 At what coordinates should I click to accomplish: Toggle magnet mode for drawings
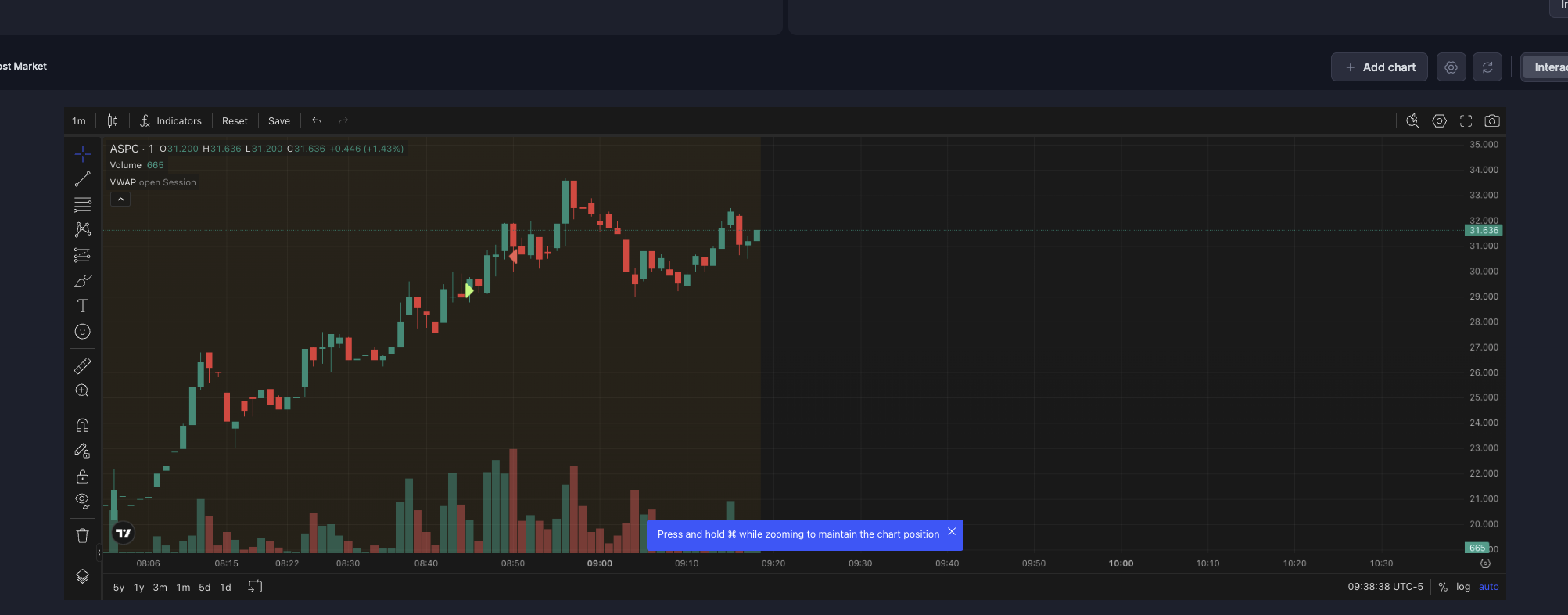[82, 426]
